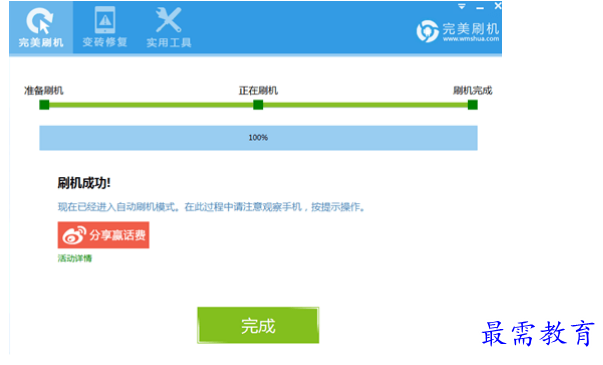Open the 活动详情 link
The image size is (603, 365).
click(75, 258)
